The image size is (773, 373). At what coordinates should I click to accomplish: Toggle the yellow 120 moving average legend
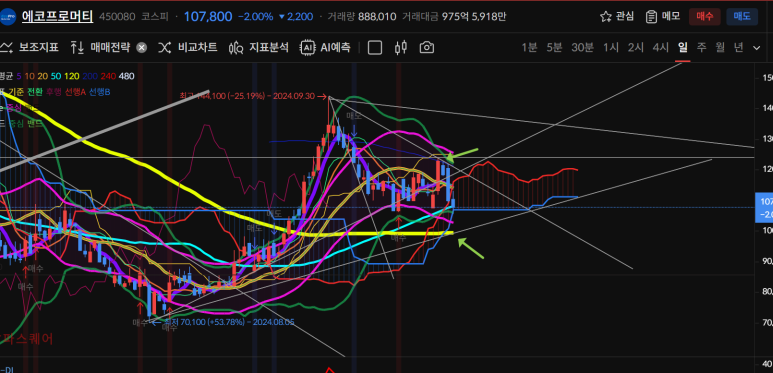[x=72, y=76]
